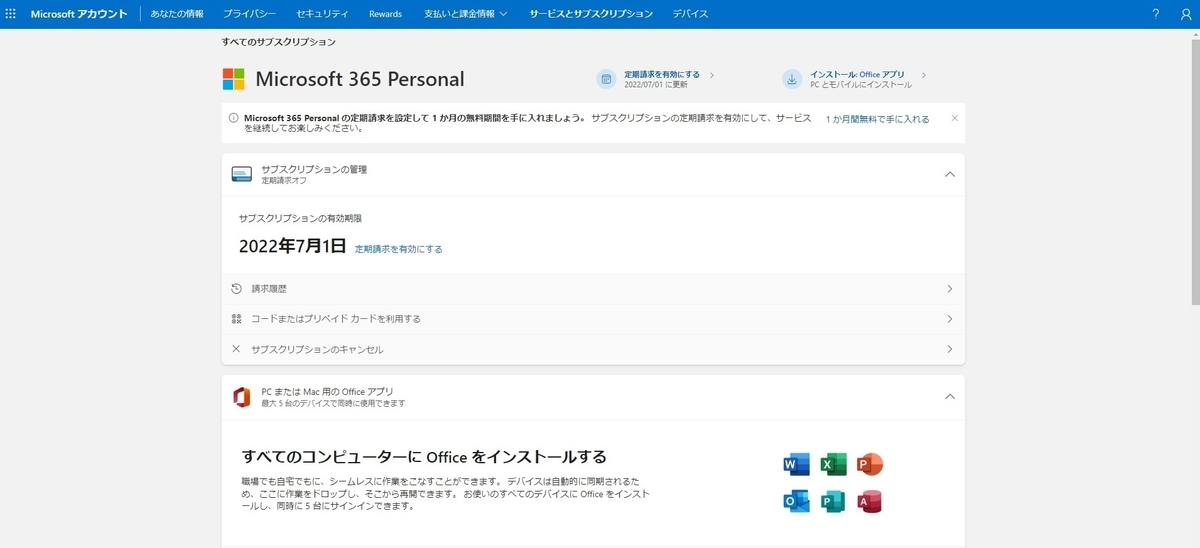Click the Office logo icon in apps section
1200x548 pixels.
tap(241, 397)
